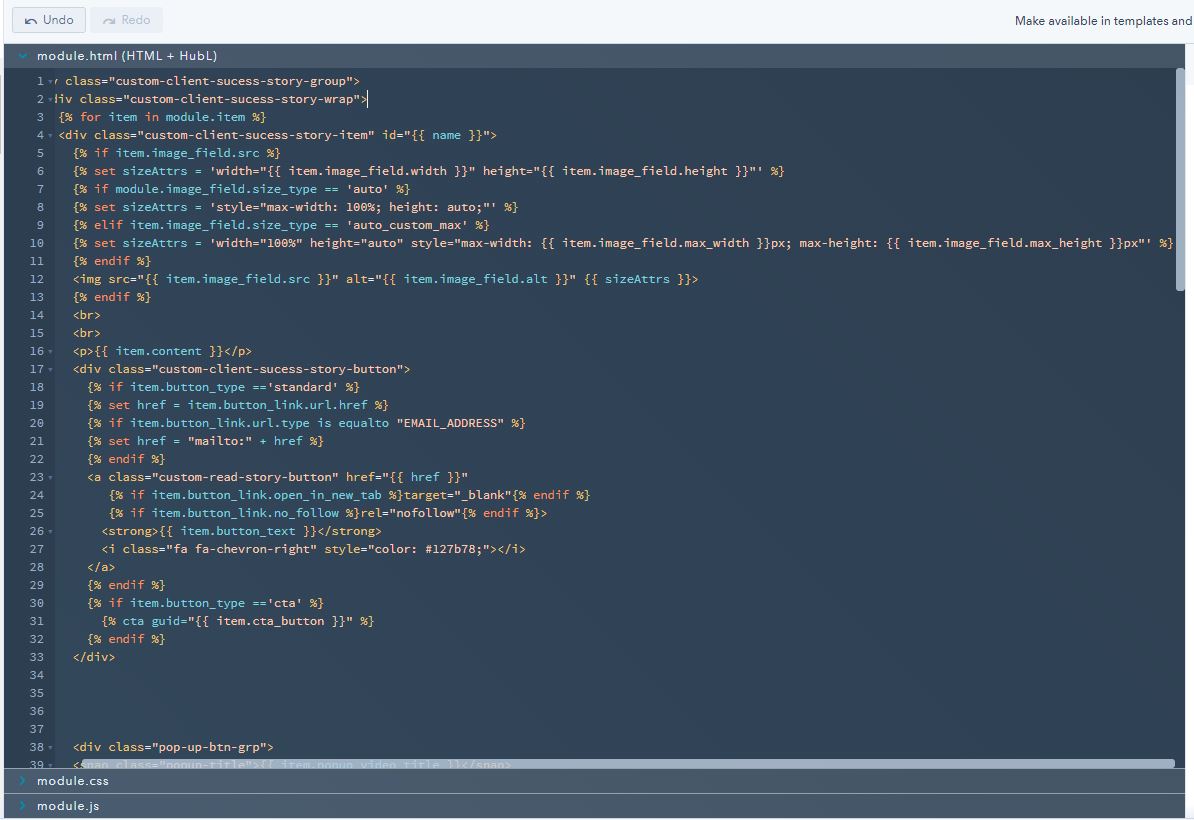
Task: Click the Undo icon
Action: click(x=33, y=19)
